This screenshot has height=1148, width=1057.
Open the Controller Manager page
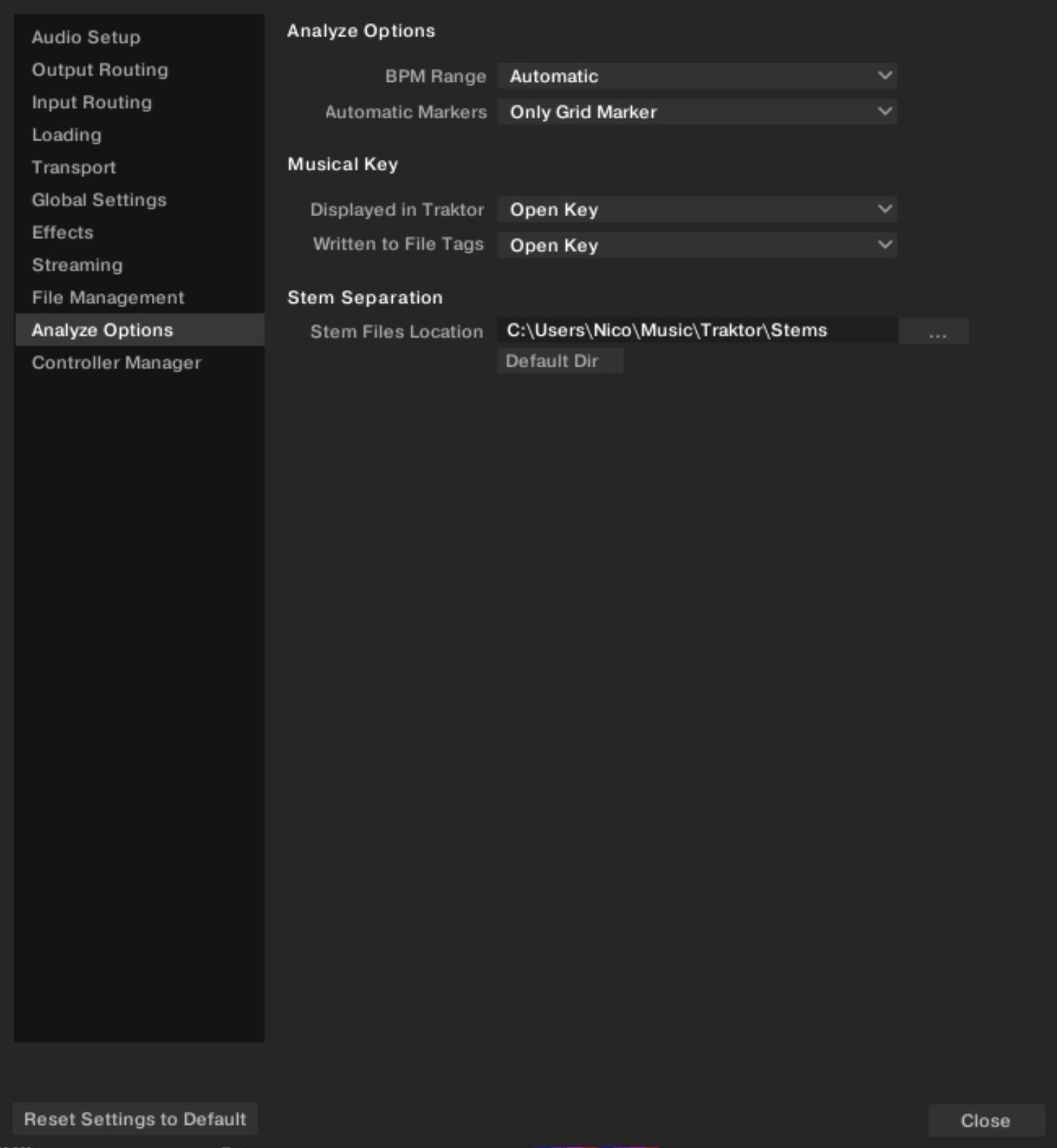point(139,362)
